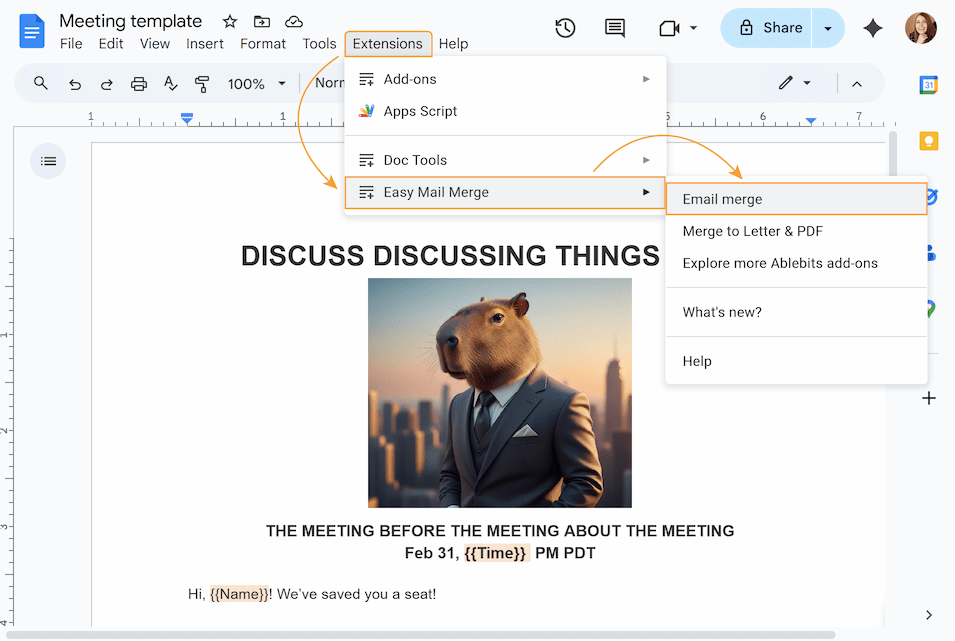Open Google Keep side panel icon
This screenshot has height=641, width=955.
[929, 141]
